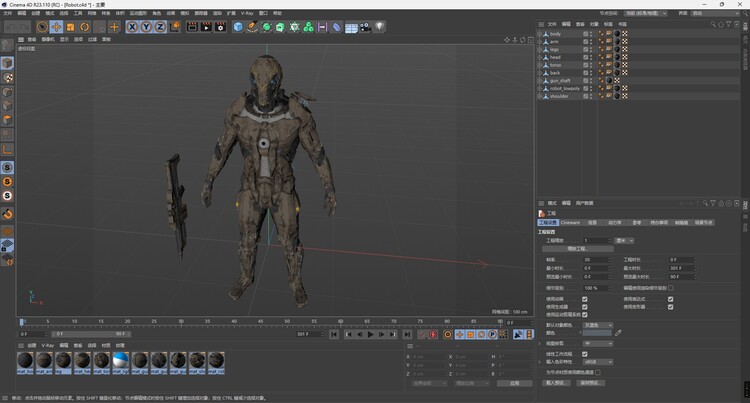Click the Save Preset button
750x403 pixels.
click(589, 383)
